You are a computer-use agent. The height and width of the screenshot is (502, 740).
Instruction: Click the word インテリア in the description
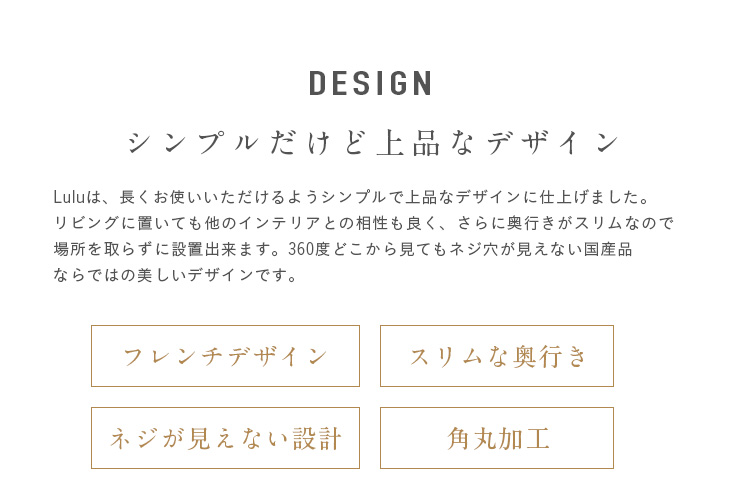click(x=280, y=223)
